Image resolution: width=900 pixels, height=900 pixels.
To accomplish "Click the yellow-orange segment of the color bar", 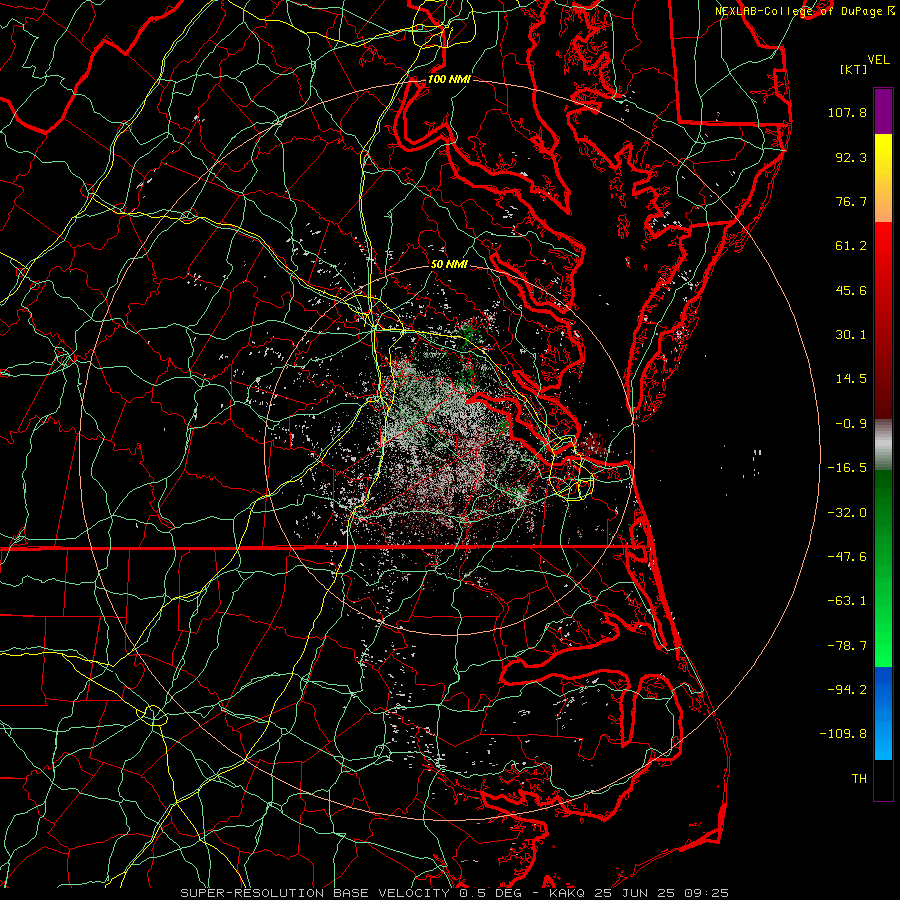I will (883, 178).
